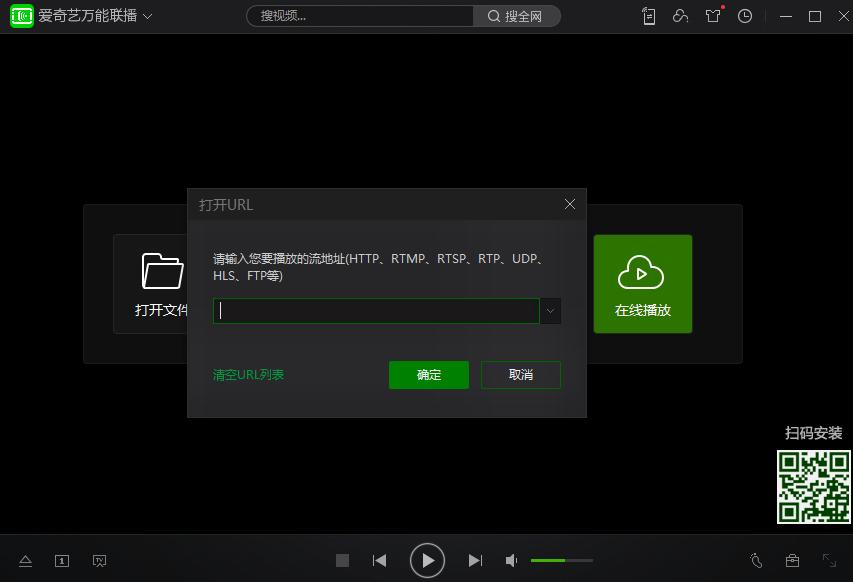The height and width of the screenshot is (582, 853).
Task: Open the cloud sharing icon in the title bar
Action: [680, 16]
